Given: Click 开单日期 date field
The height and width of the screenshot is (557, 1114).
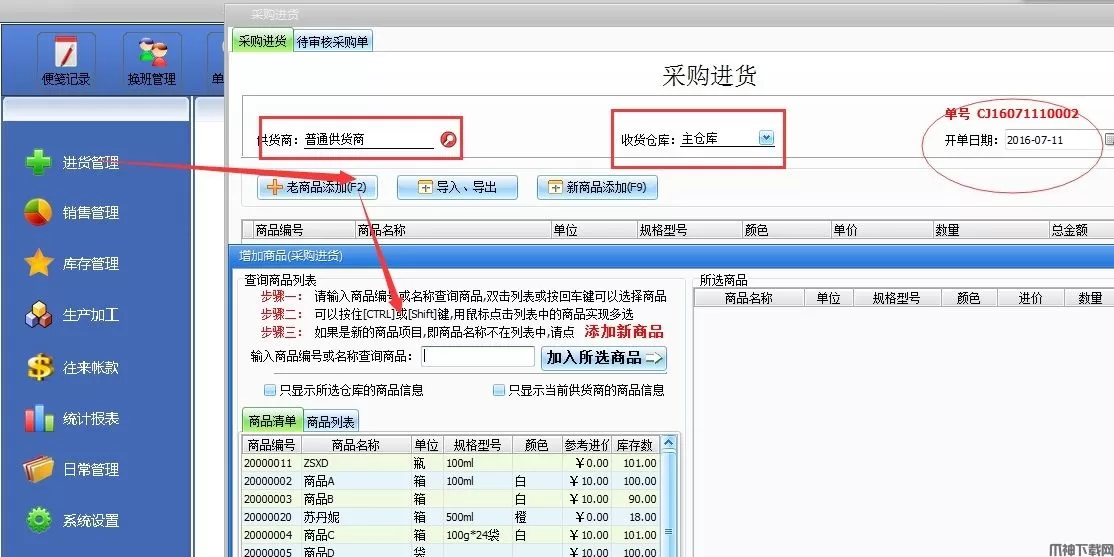Looking at the screenshot, I should [x=1053, y=140].
